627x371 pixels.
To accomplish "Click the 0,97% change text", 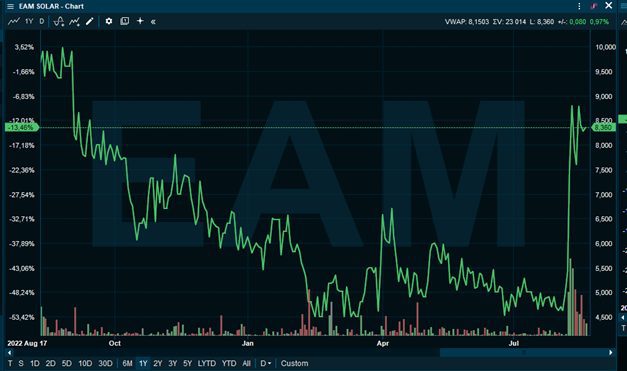I will 599,22.
